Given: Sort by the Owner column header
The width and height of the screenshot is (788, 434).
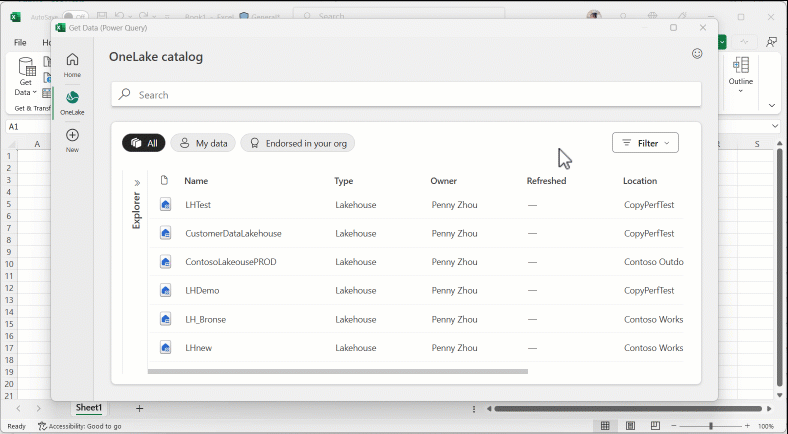Looking at the screenshot, I should (444, 181).
